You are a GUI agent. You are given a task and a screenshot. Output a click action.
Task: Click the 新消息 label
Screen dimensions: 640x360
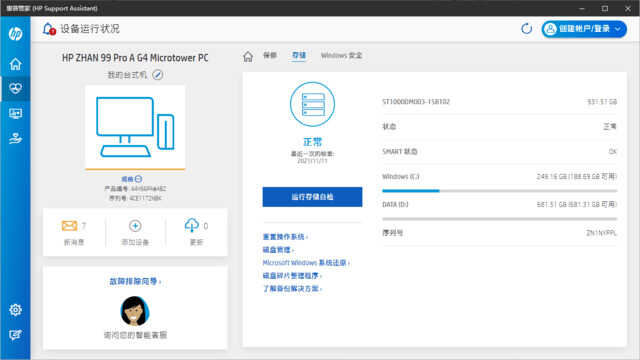(74, 242)
